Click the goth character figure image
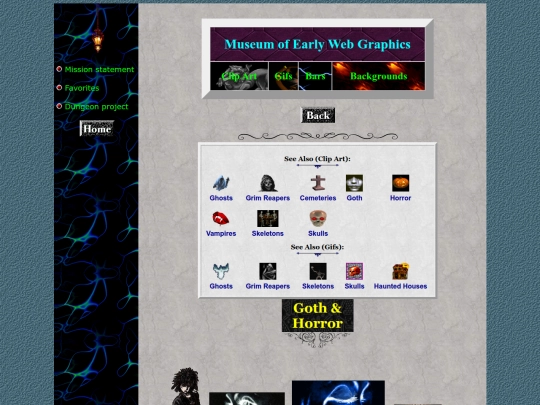This screenshot has height=405, width=540. click(x=186, y=386)
